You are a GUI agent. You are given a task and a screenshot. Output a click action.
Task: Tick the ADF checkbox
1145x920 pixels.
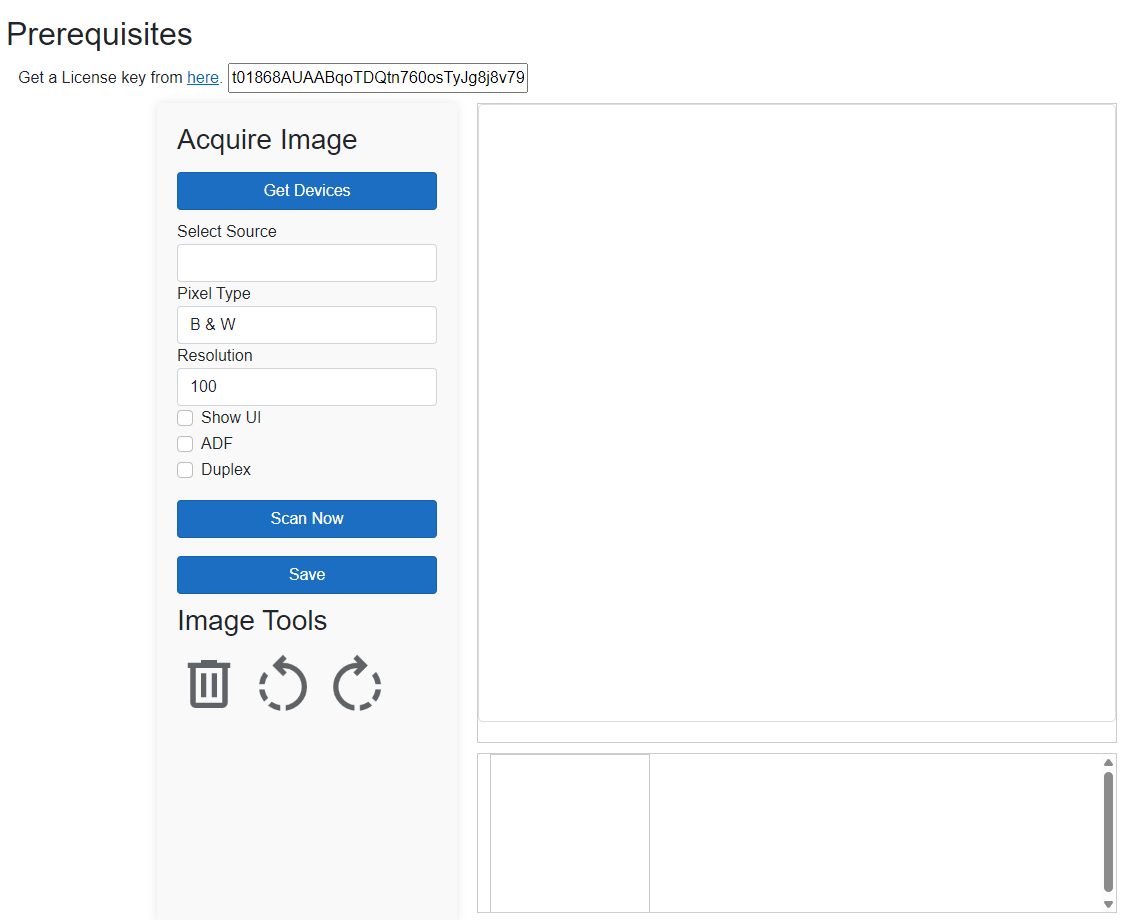[x=185, y=444]
